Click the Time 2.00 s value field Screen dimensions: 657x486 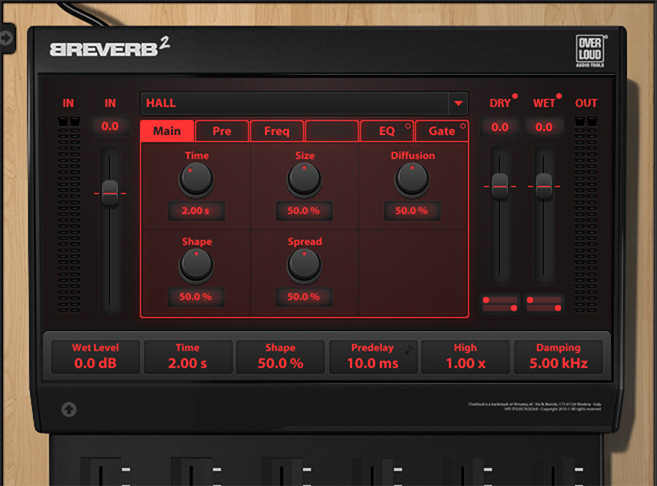coord(196,212)
